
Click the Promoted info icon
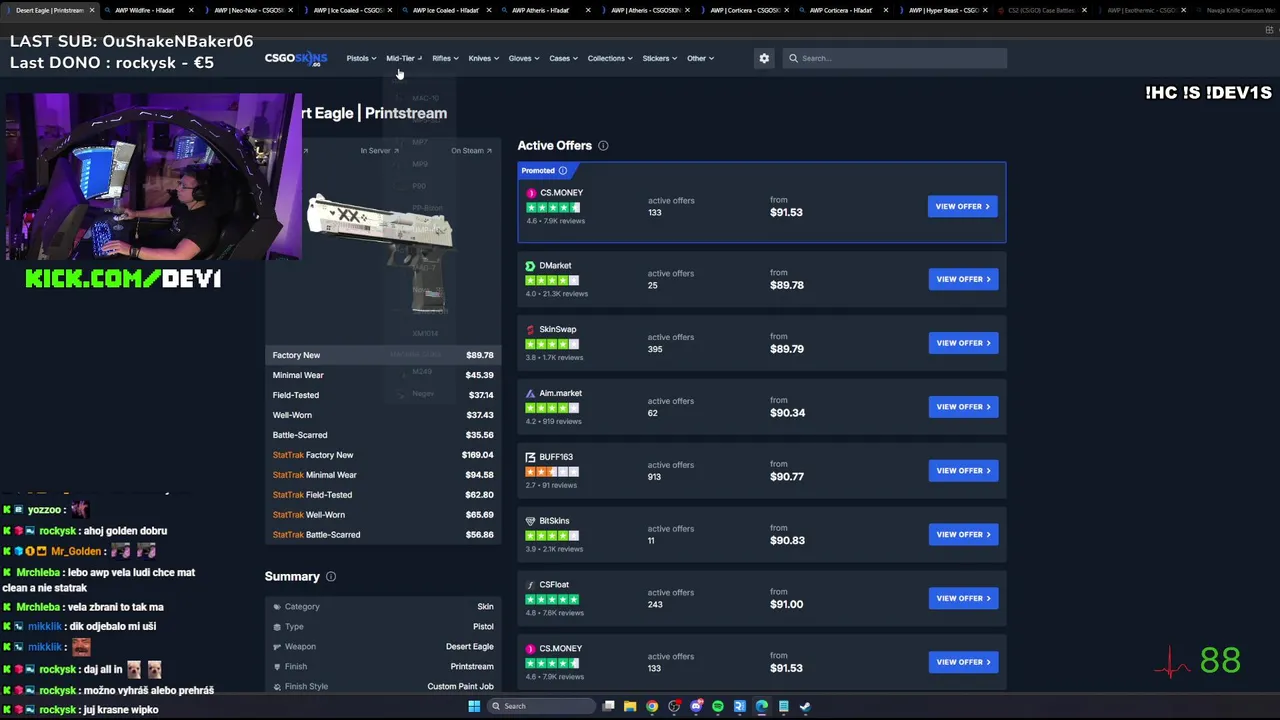563,171
